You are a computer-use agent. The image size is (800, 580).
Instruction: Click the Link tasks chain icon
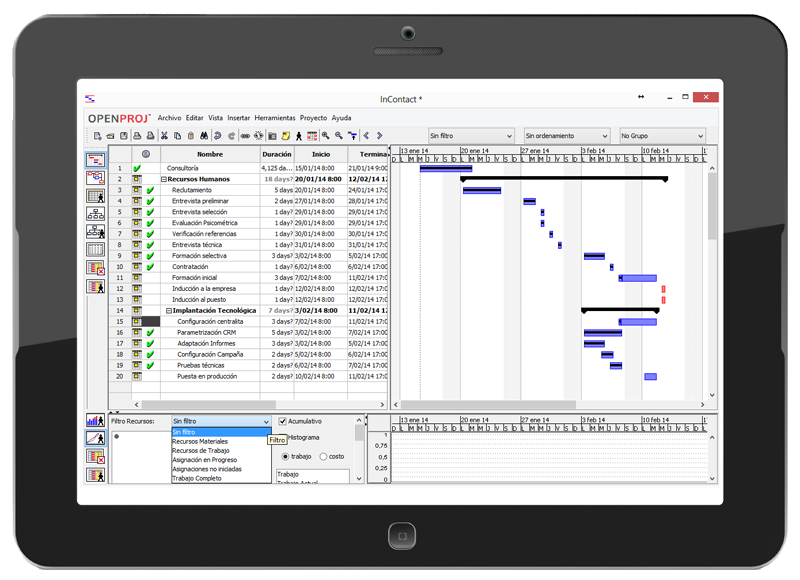245,135
